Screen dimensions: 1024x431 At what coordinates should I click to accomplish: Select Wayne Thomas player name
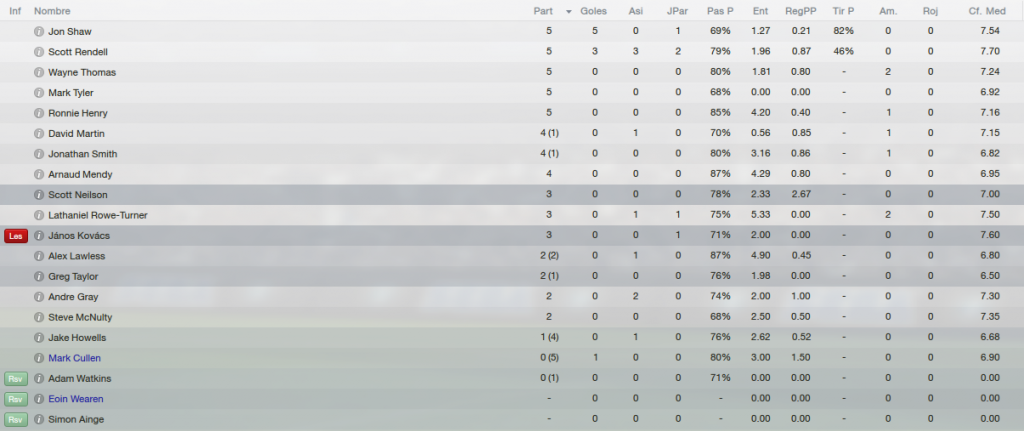[x=82, y=72]
